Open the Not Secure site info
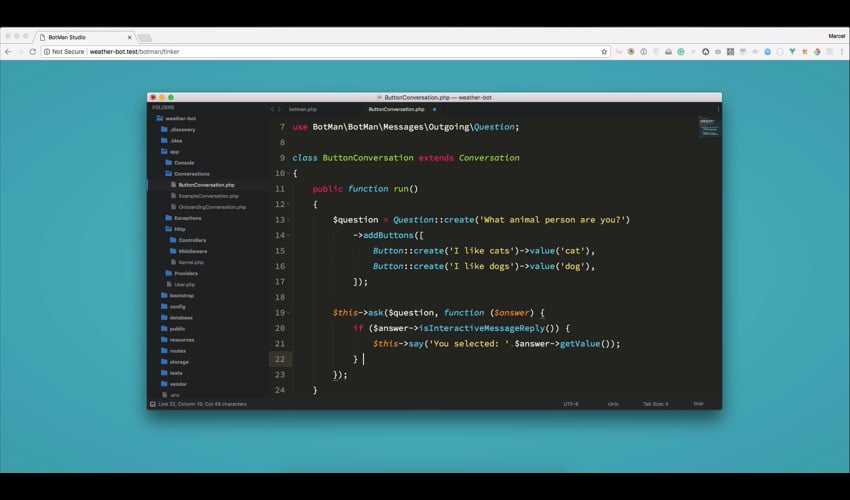The image size is (850, 500). [x=64, y=52]
